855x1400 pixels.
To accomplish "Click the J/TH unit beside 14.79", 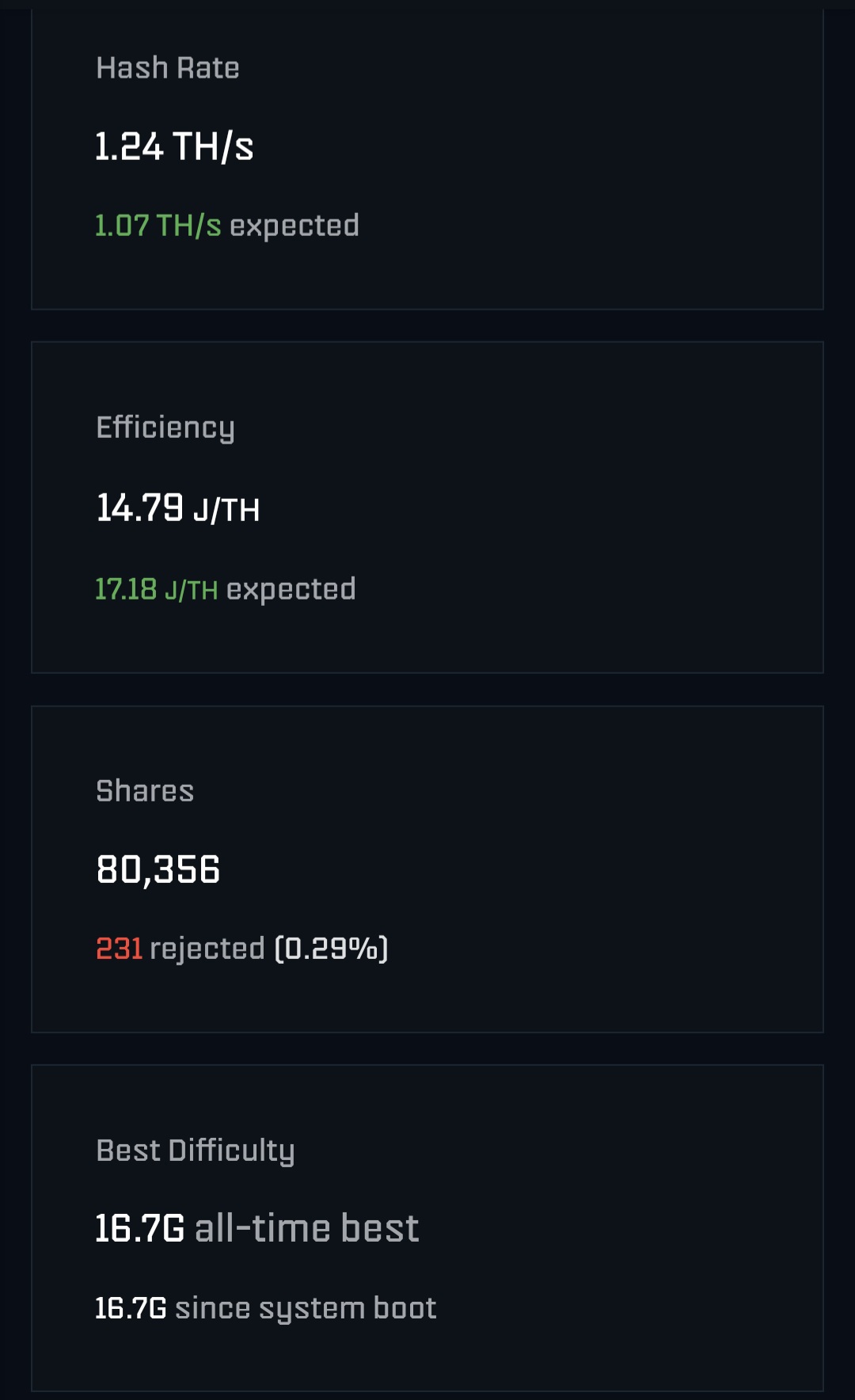I will pos(226,511).
